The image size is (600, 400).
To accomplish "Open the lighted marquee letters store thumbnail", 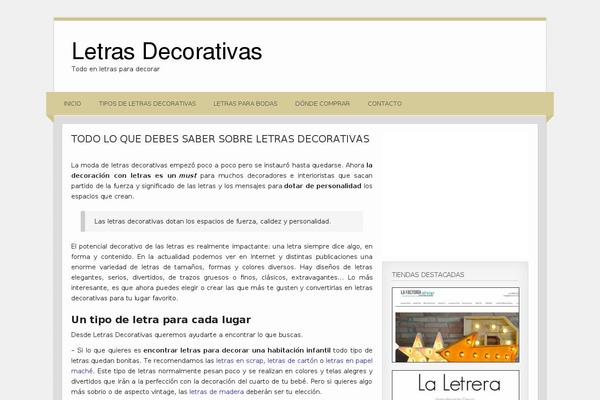I will tap(455, 325).
